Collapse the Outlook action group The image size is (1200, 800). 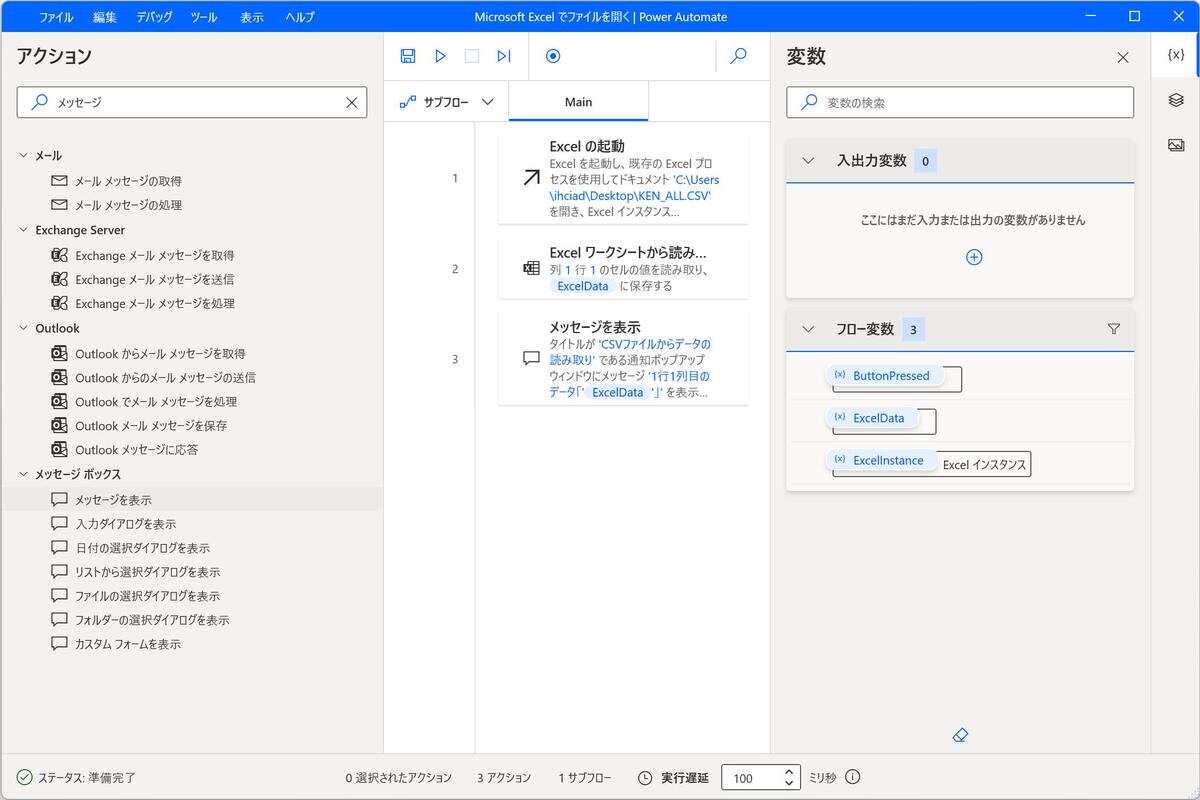[24, 328]
